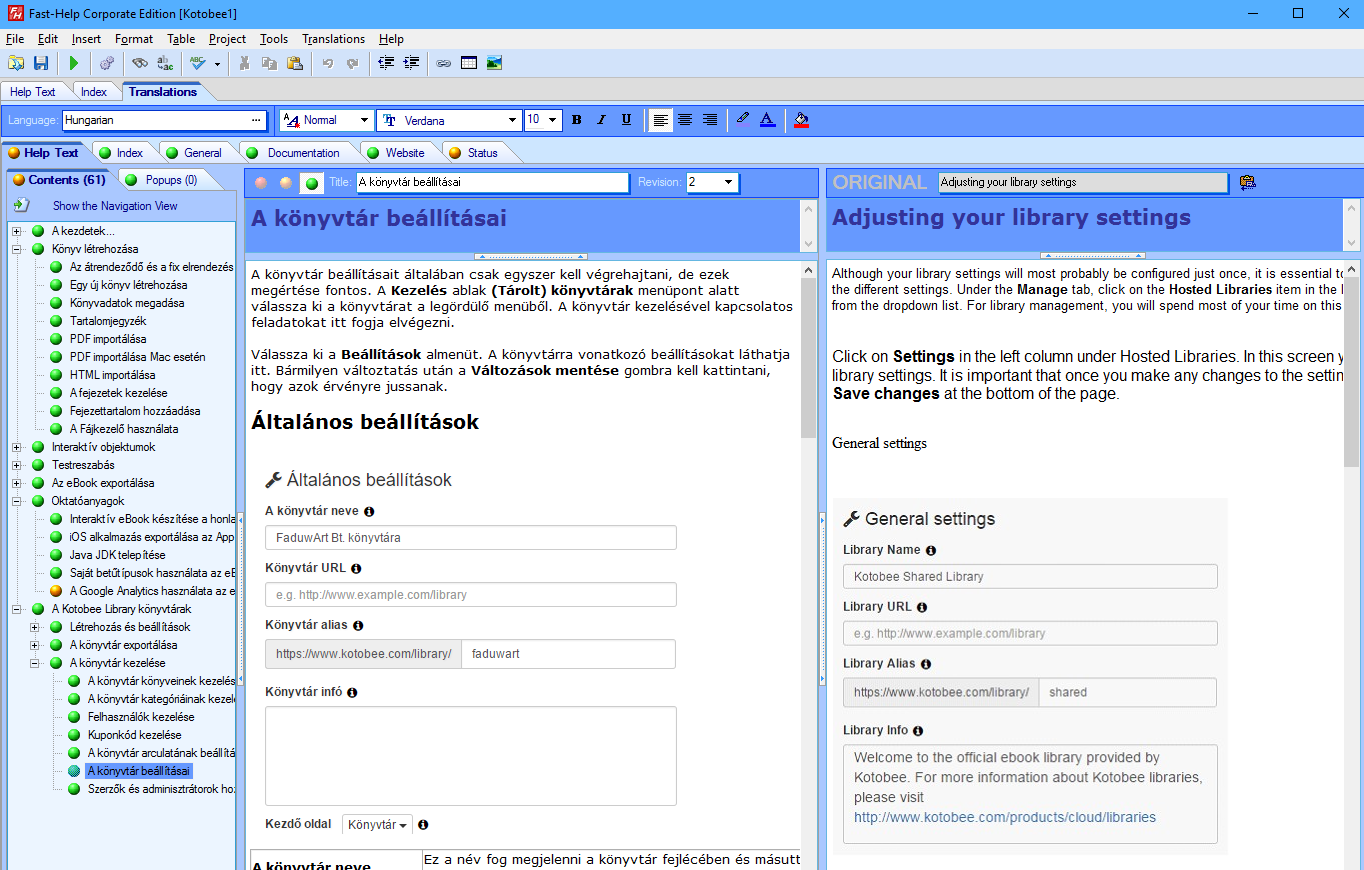Pick the highlighter color tool
The height and width of the screenshot is (870, 1364).
pyautogui.click(x=742, y=120)
